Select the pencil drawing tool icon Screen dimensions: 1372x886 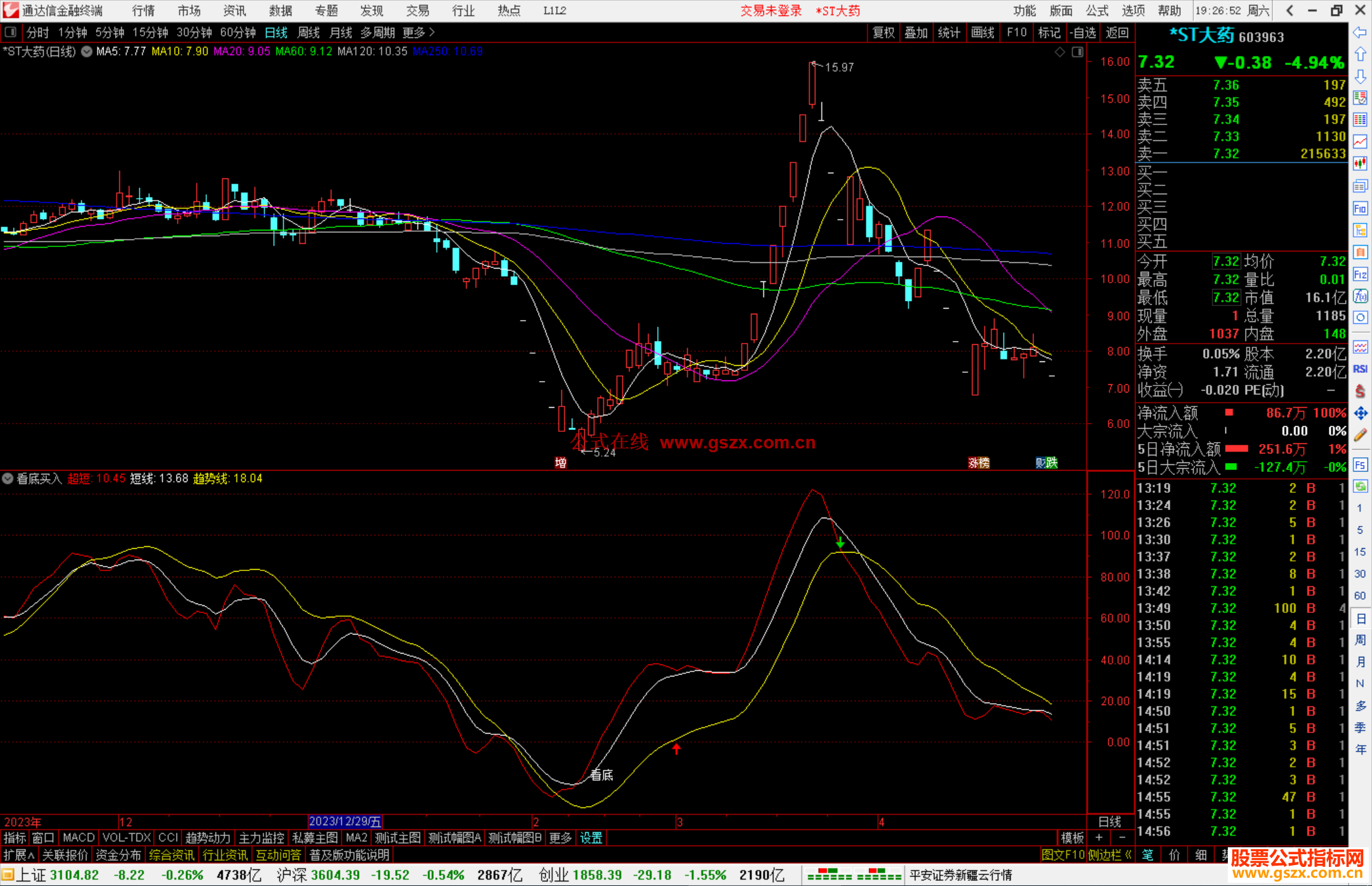pos(1360,435)
